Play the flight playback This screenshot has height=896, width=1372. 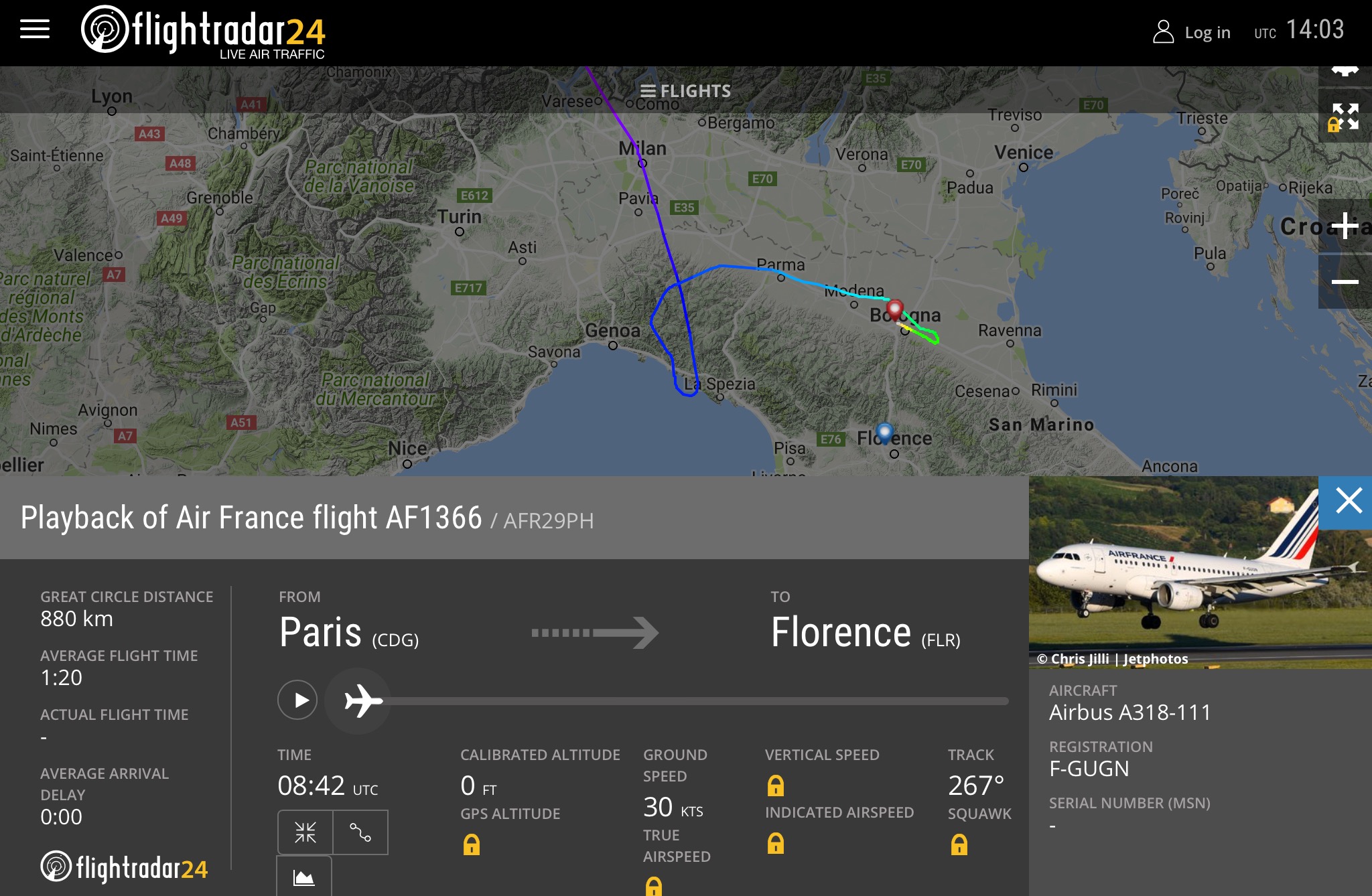pyautogui.click(x=297, y=700)
